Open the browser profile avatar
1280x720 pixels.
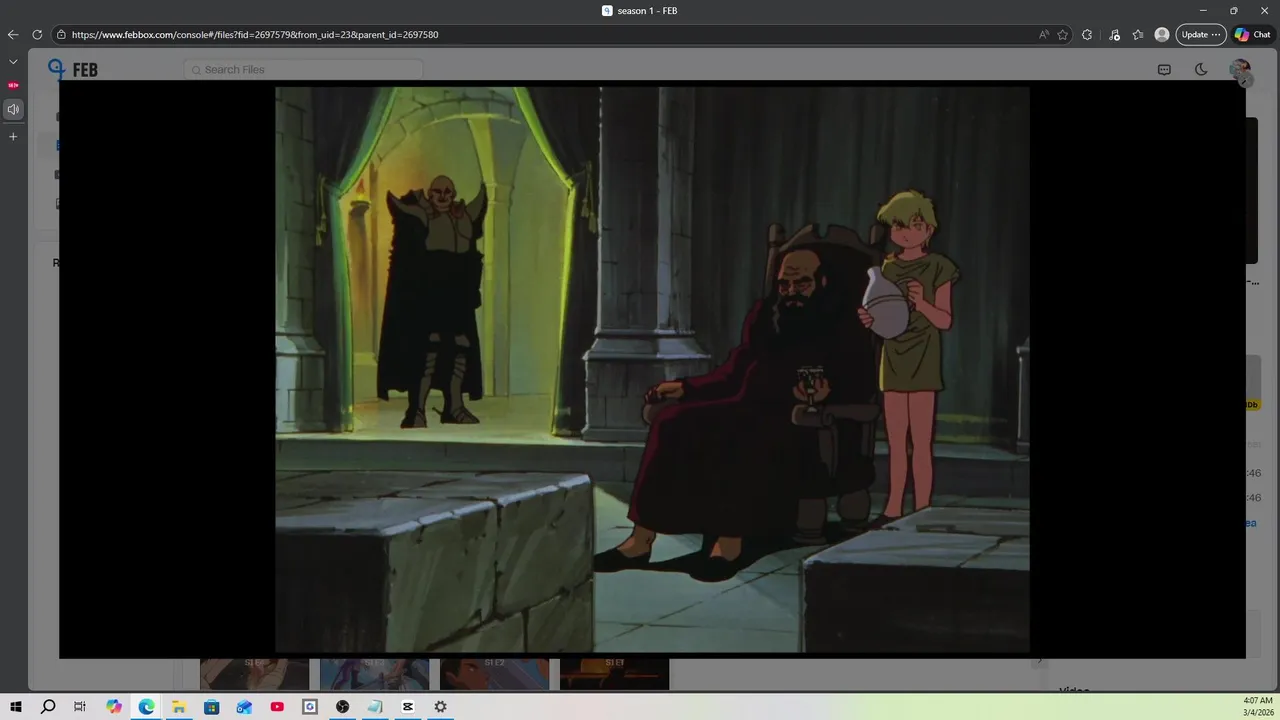pos(1162,34)
